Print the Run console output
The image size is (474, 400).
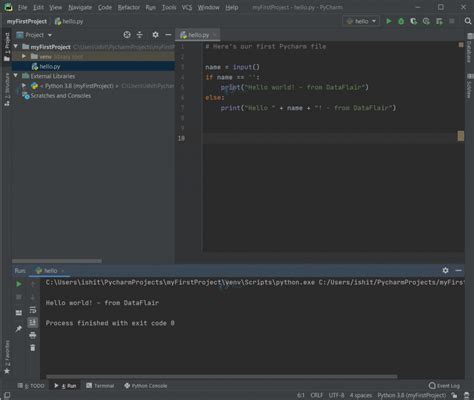tap(33, 335)
